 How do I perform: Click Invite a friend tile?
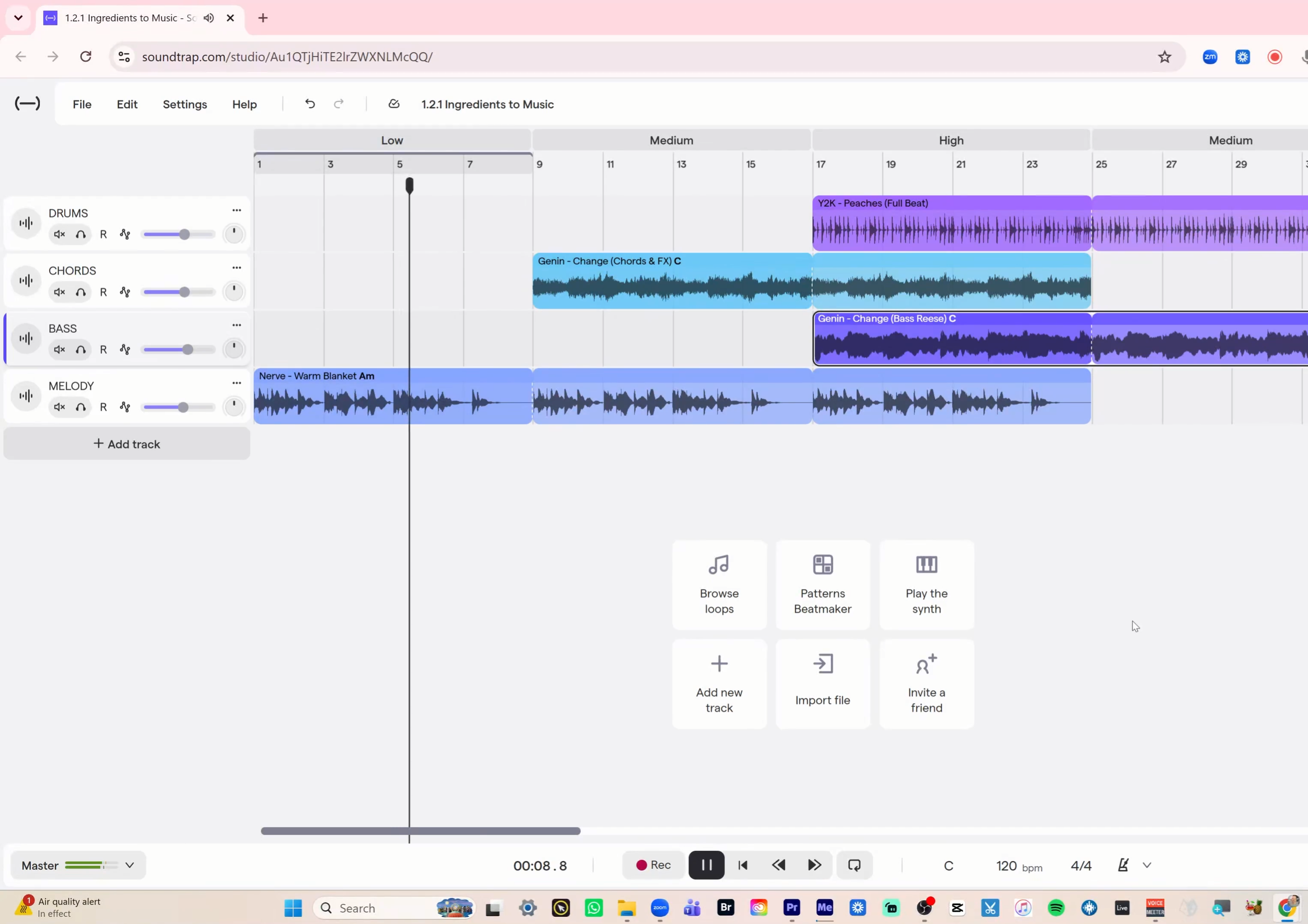(x=926, y=684)
